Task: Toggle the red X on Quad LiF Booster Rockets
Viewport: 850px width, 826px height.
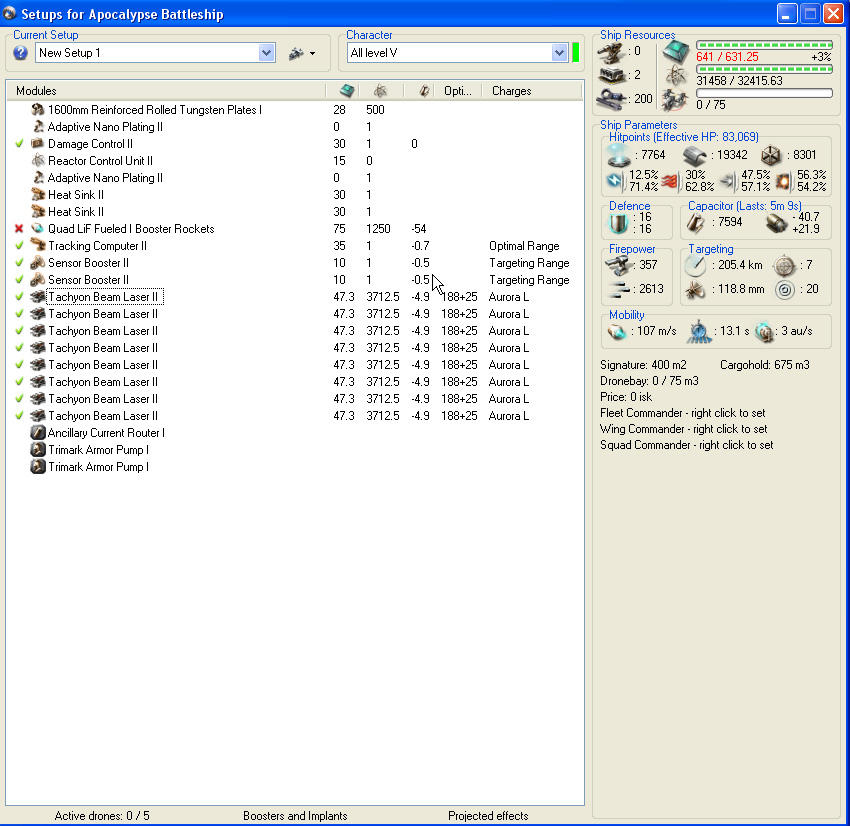Action: pos(20,229)
